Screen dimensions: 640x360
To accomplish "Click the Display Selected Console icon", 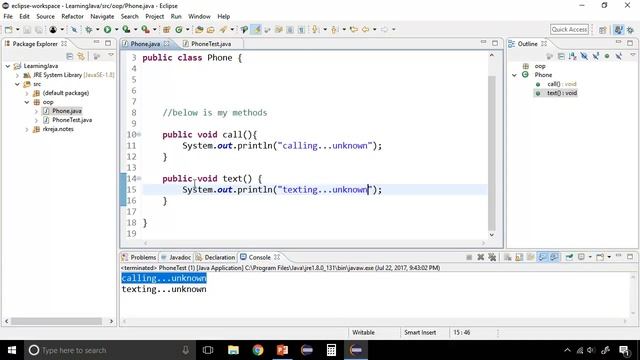I will tap(581, 257).
